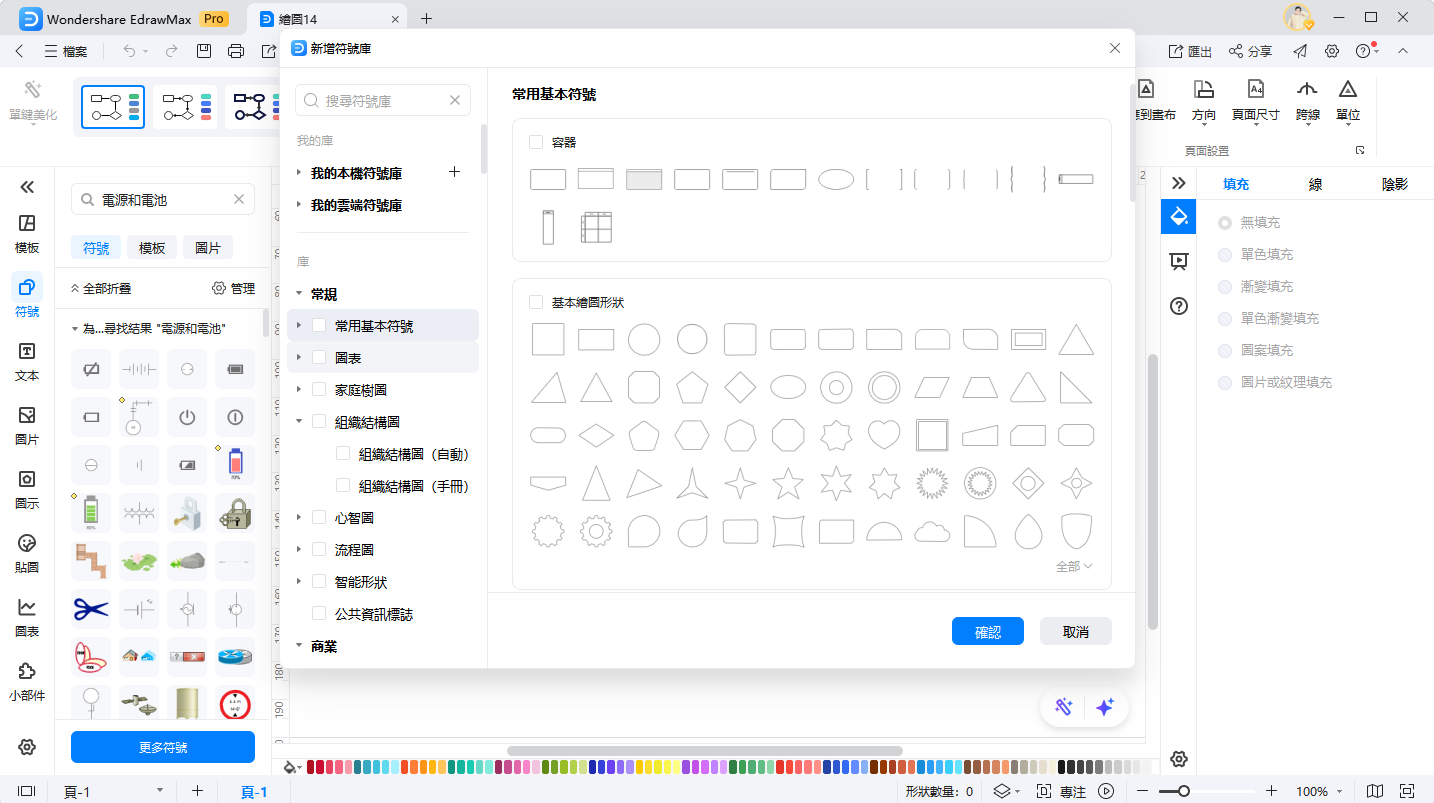This screenshot has height=803, width=1434.
Task: Add a new local symbol library with plus icon
Action: [x=454, y=172]
